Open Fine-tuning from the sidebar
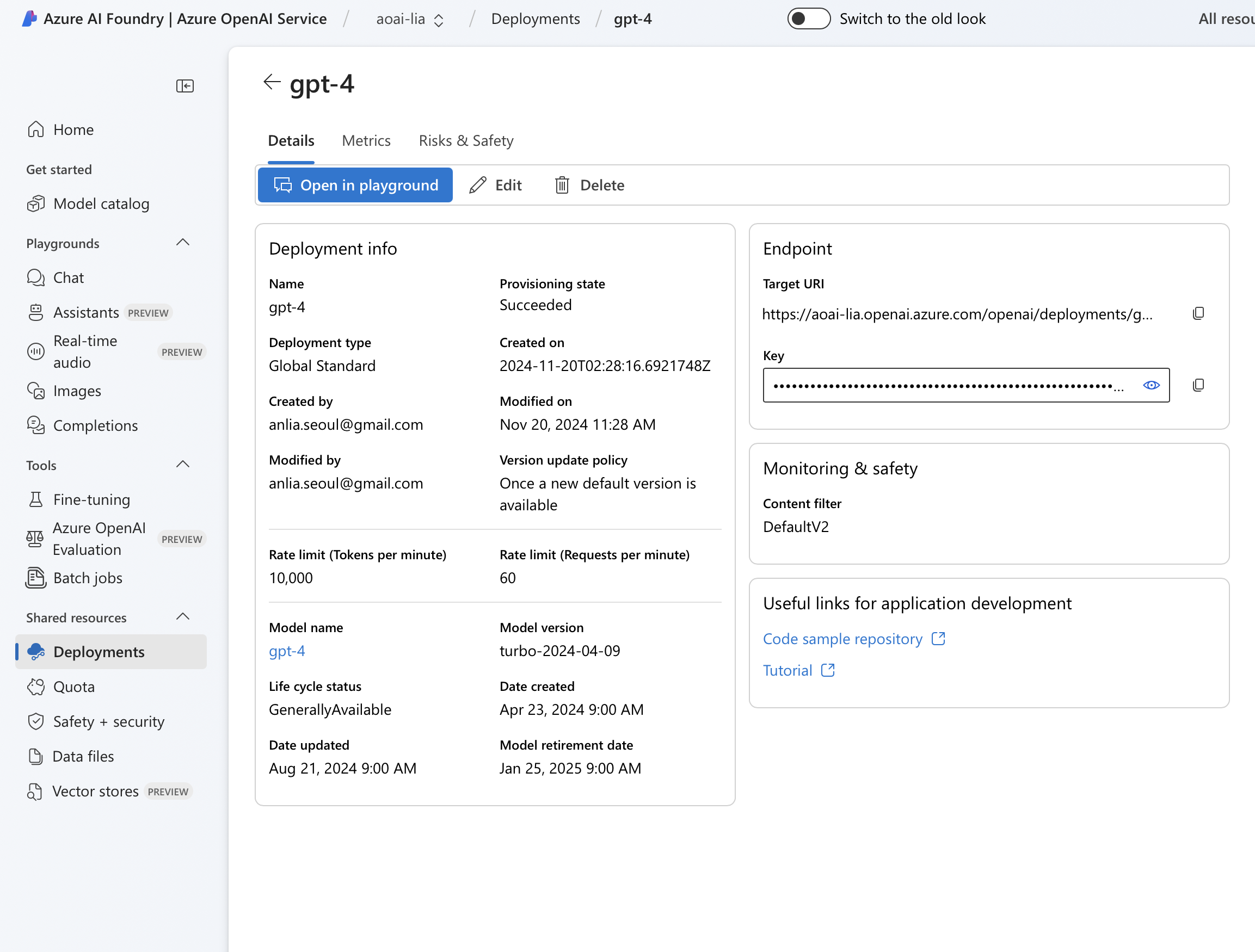This screenshot has width=1255, height=952. pos(91,499)
